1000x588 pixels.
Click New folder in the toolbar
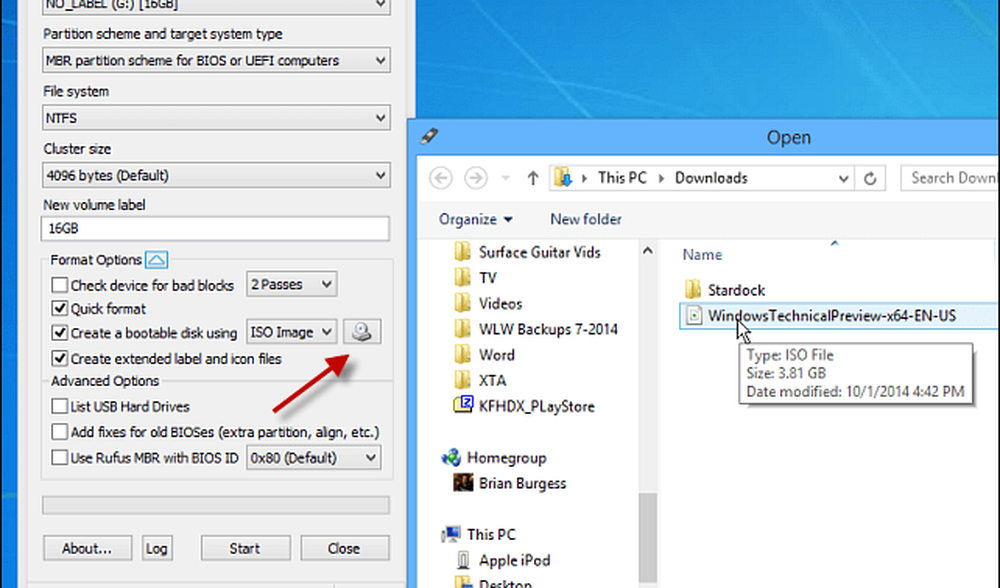click(x=585, y=219)
